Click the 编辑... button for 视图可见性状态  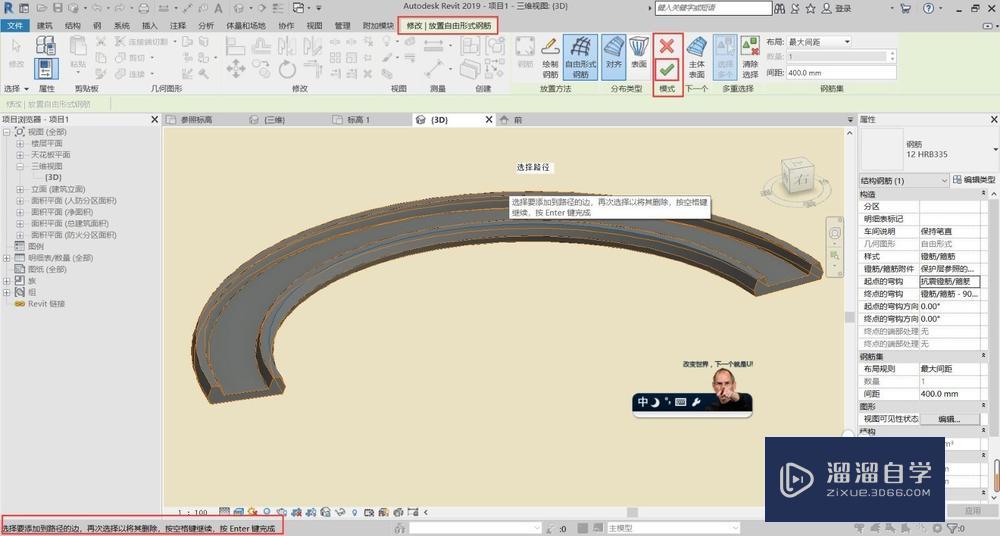click(948, 419)
